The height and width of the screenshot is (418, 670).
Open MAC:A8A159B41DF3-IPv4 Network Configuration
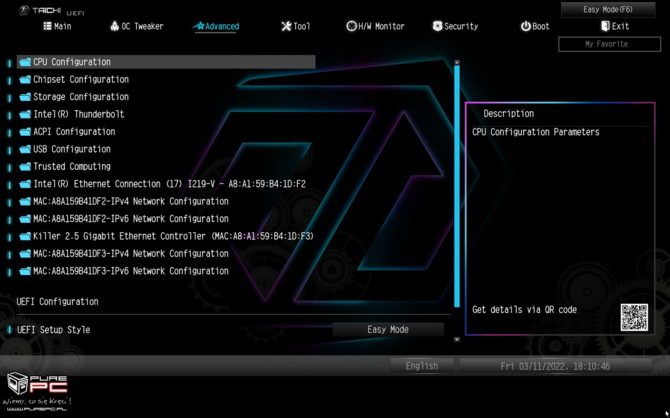pos(131,254)
